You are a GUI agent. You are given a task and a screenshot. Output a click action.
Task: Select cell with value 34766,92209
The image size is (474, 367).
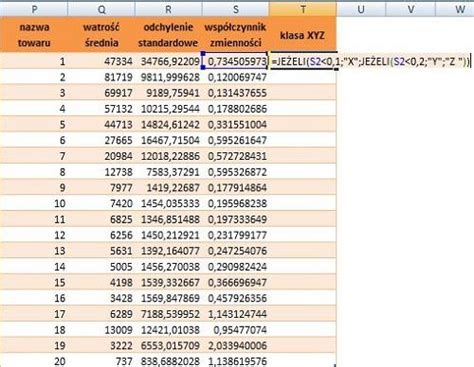pyautogui.click(x=168, y=61)
